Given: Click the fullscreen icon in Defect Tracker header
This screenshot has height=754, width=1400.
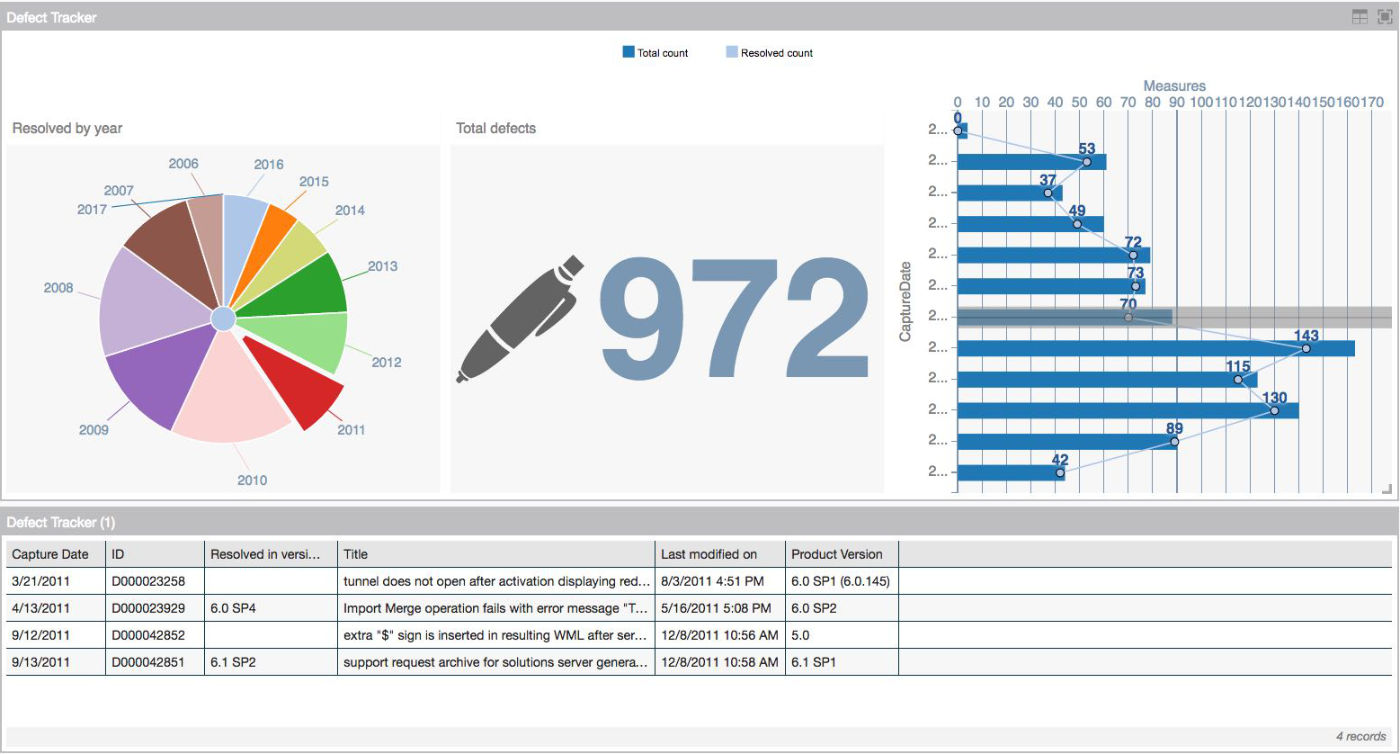Looking at the screenshot, I should pos(1384,16).
